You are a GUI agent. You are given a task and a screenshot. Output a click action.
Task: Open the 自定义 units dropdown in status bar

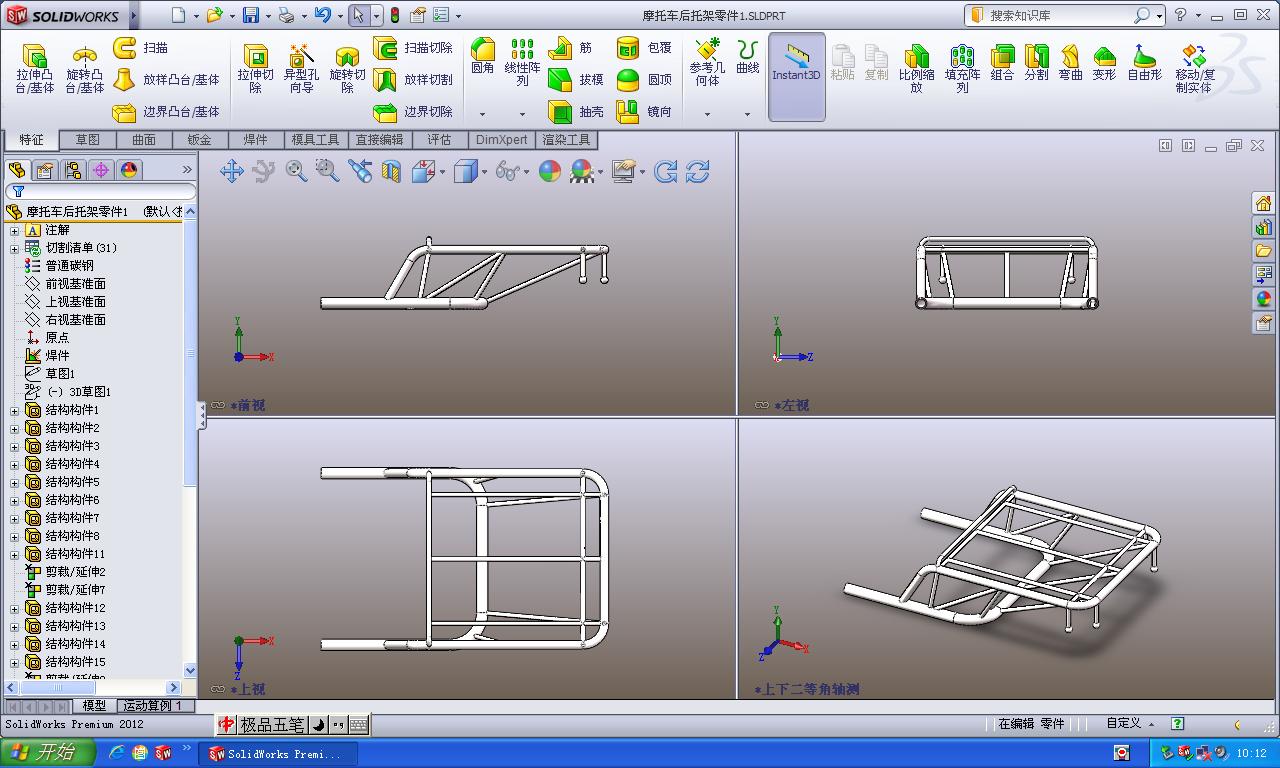click(x=1130, y=723)
